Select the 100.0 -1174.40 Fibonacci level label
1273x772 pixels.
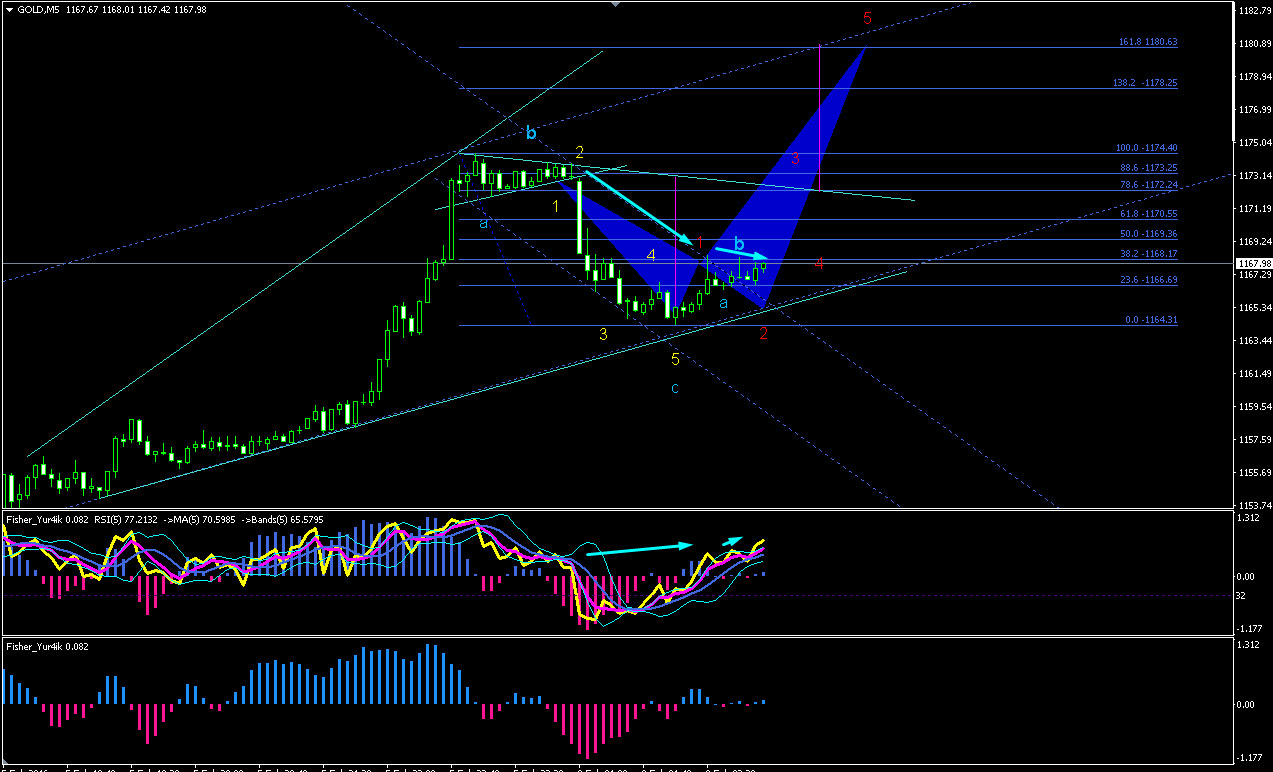[1147, 148]
